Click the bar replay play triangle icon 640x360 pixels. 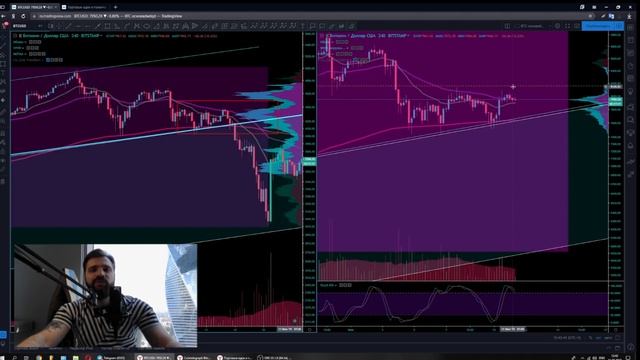point(195,26)
